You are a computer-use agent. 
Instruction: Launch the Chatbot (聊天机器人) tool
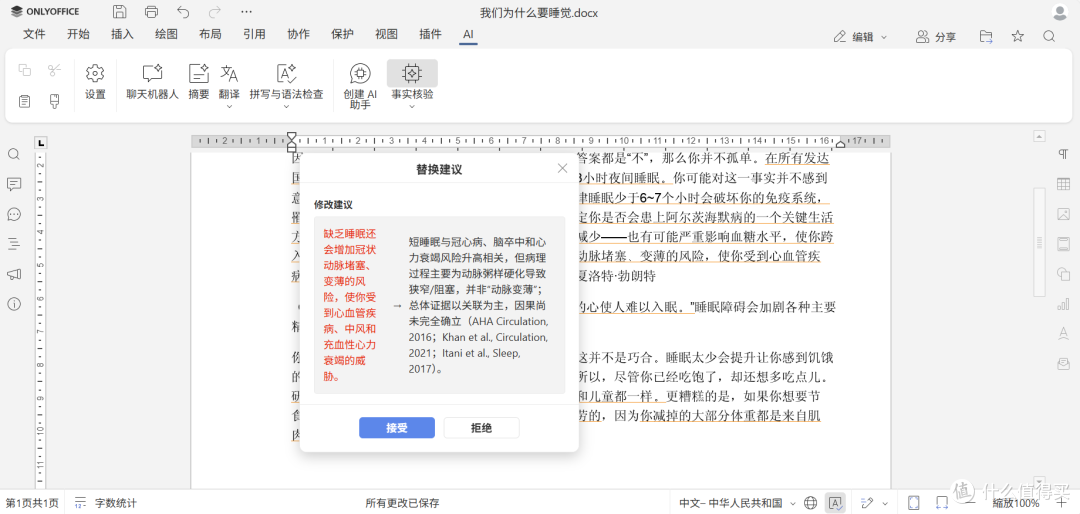(152, 82)
